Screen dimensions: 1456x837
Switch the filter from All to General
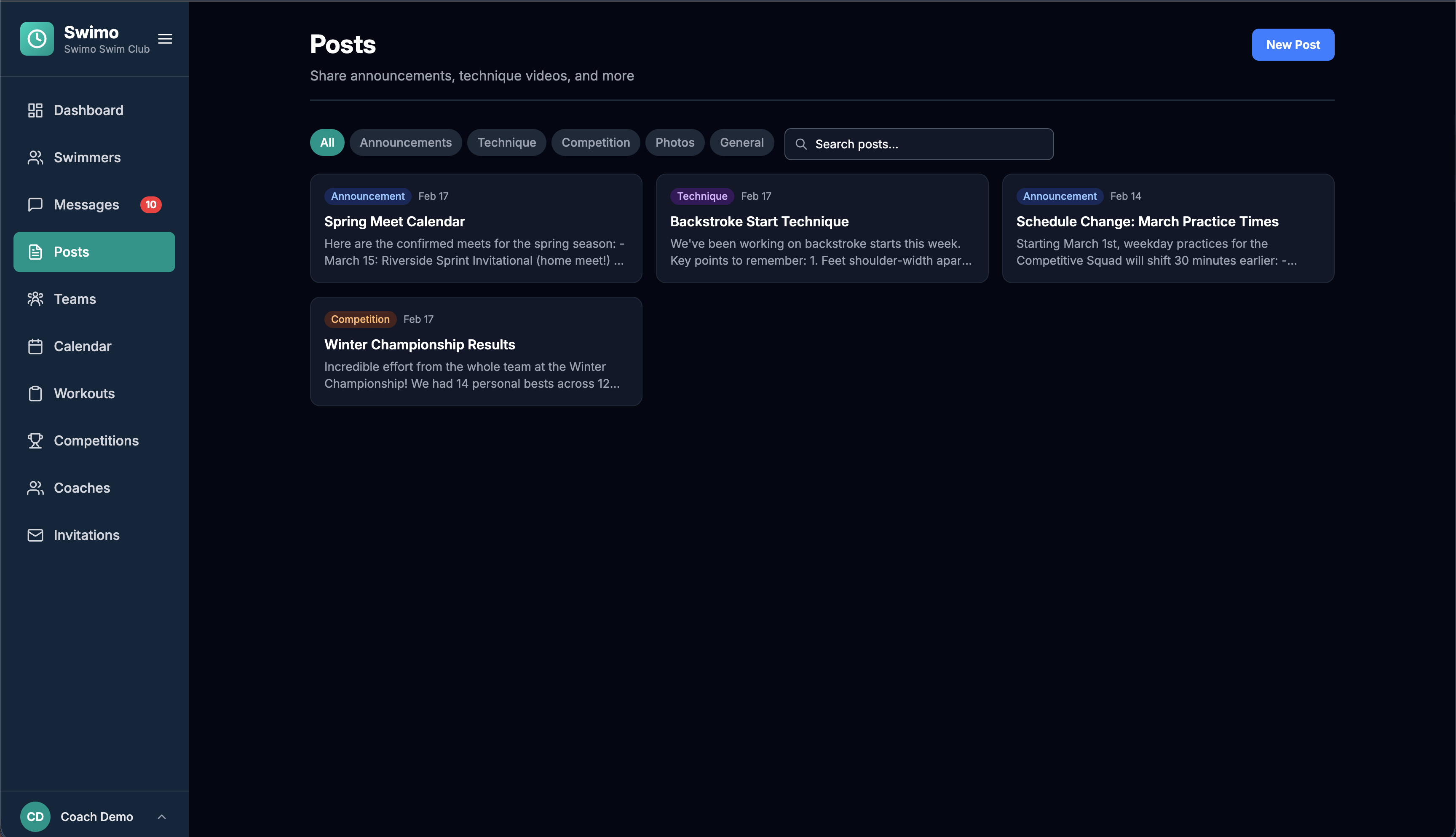(x=742, y=142)
